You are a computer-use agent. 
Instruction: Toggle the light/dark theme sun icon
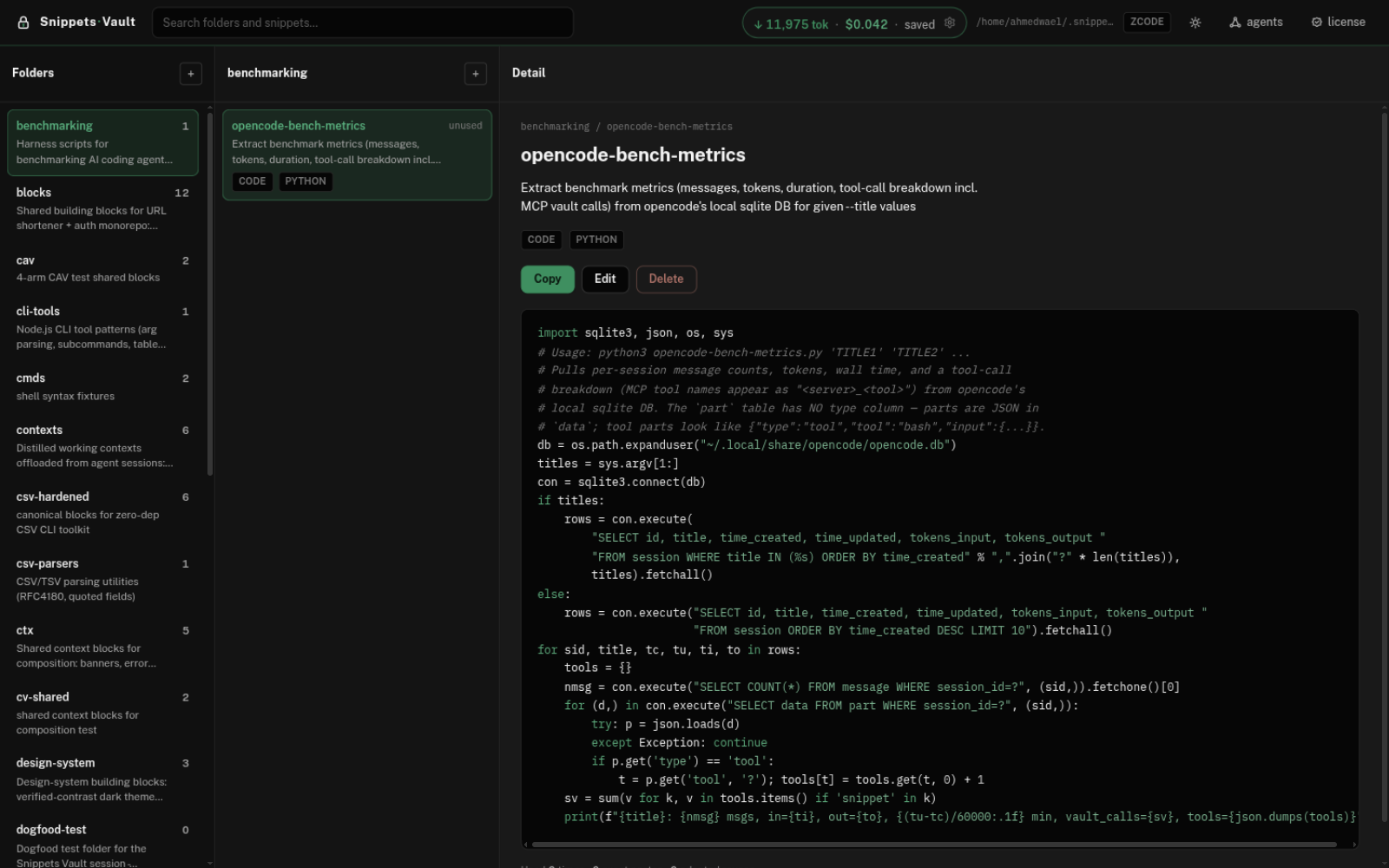[1195, 23]
